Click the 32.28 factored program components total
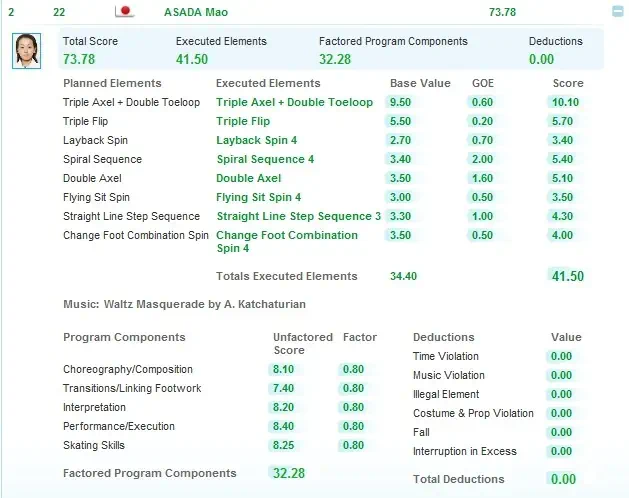Viewport: 629px width, 498px height. 287,473
